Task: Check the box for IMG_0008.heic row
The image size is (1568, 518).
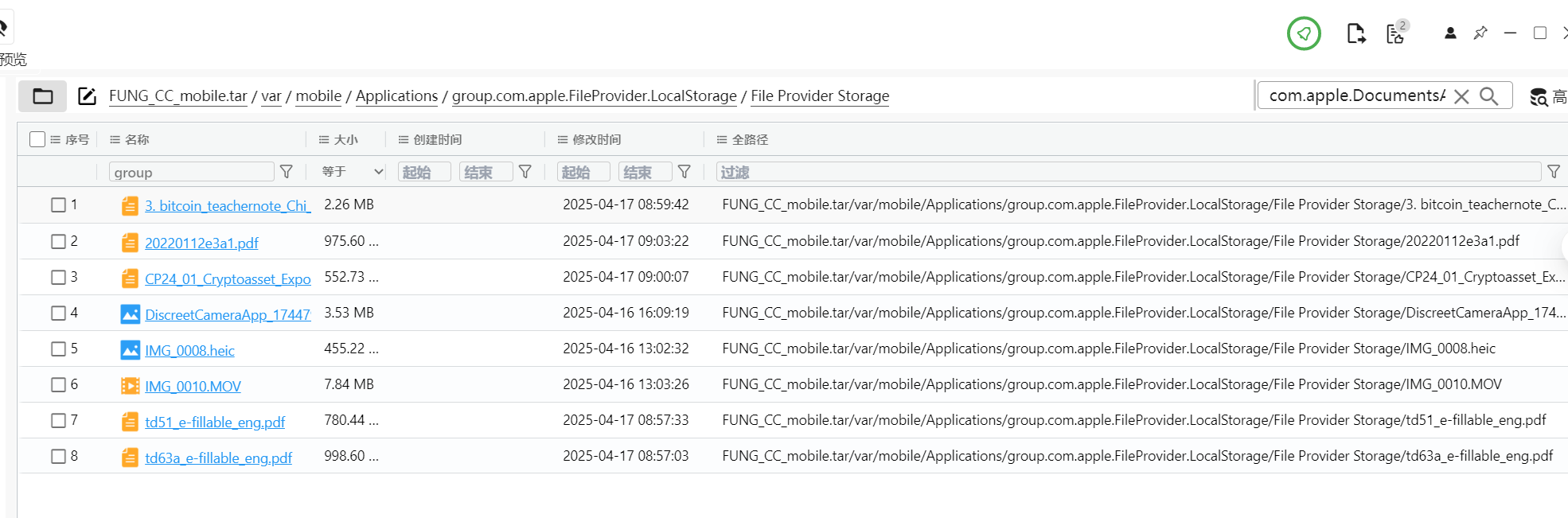Action: tap(58, 349)
